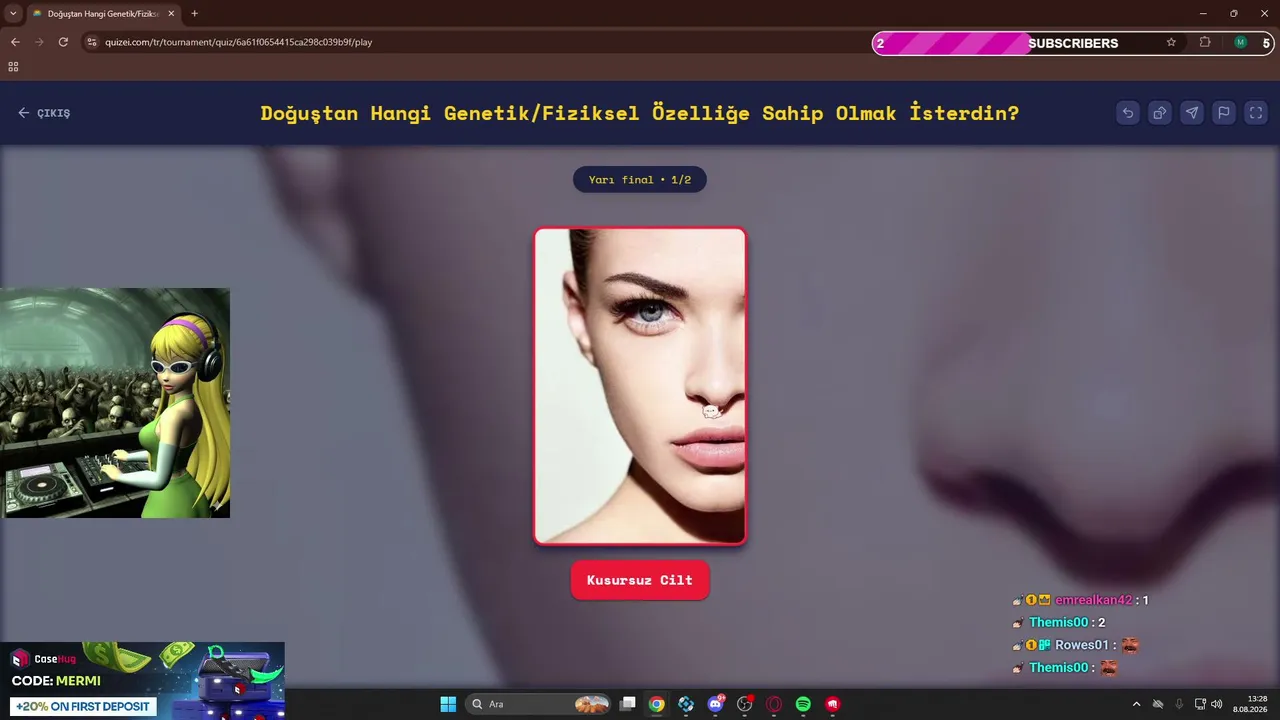The image size is (1280, 720).
Task: Open the network tray icon
Action: 1200,704
